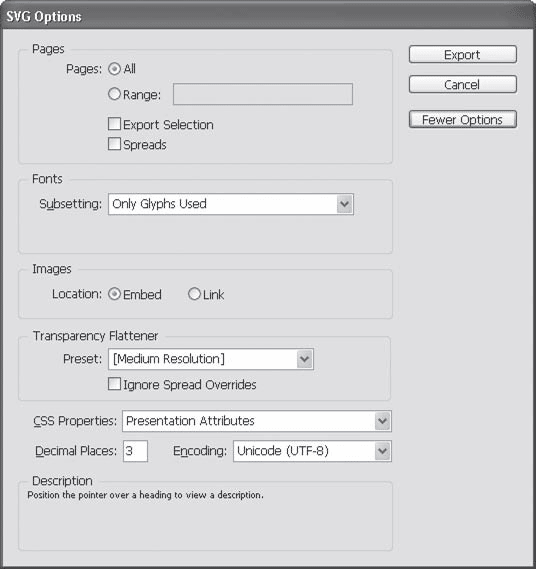Check Ignore Spread Overrides
Viewport: 536px width, 569px height.
[114, 384]
